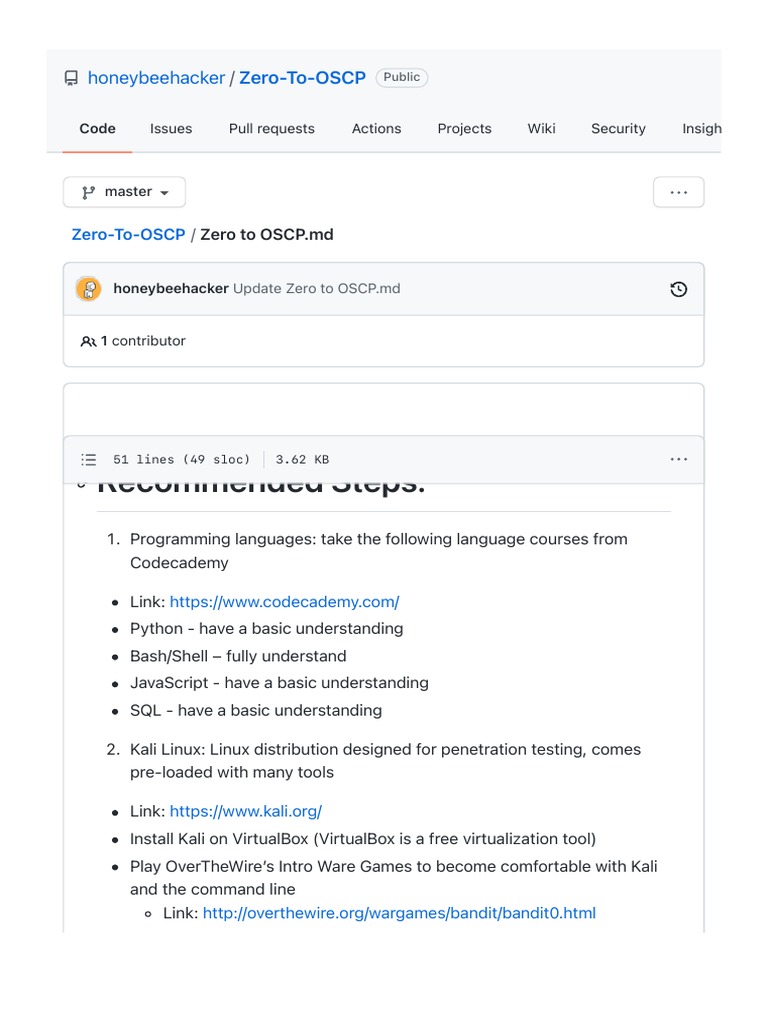This screenshot has height=1024, width=768.
Task: Open commit history clock icon
Action: [679, 289]
